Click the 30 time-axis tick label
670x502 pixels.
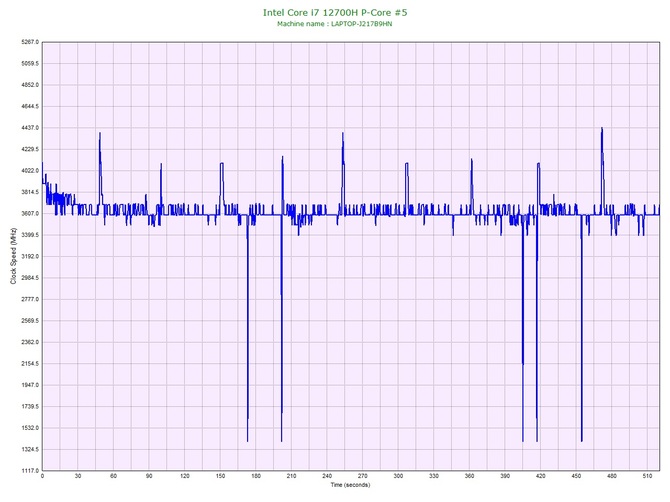[78, 476]
